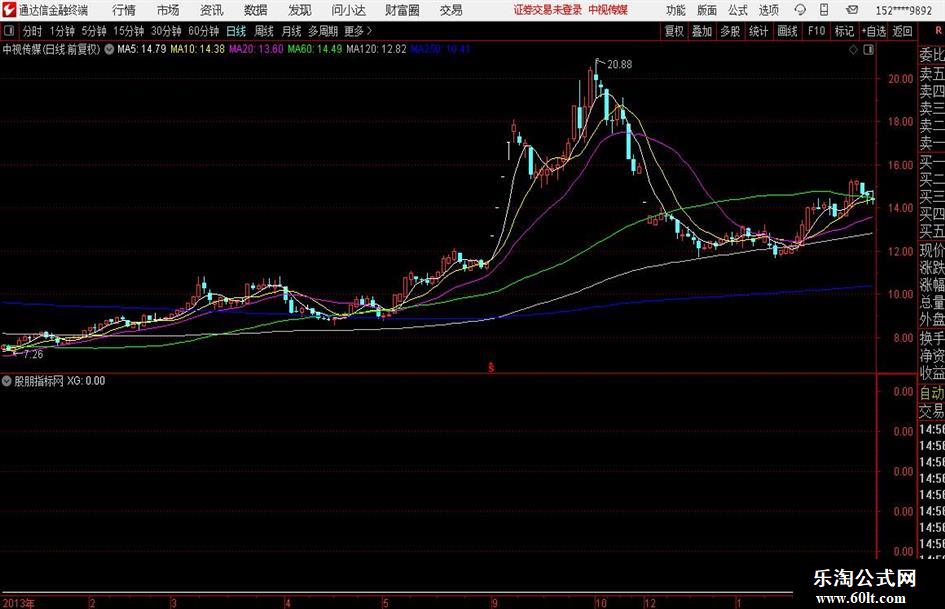
Task: Switch to the 15分钟 period tab
Action: [x=128, y=31]
